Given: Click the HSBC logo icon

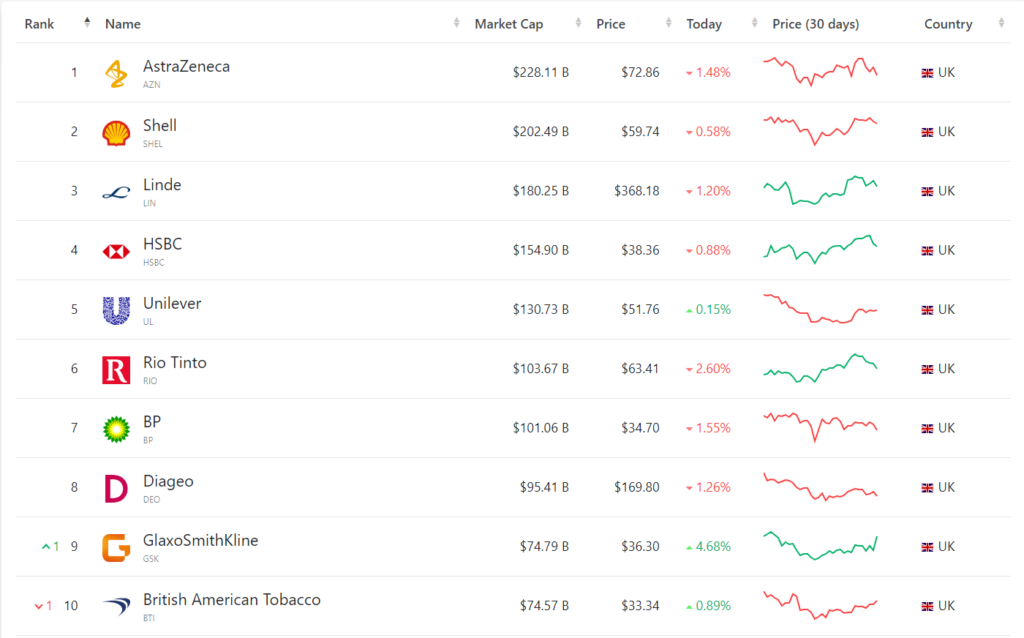Looking at the screenshot, I should point(116,251).
